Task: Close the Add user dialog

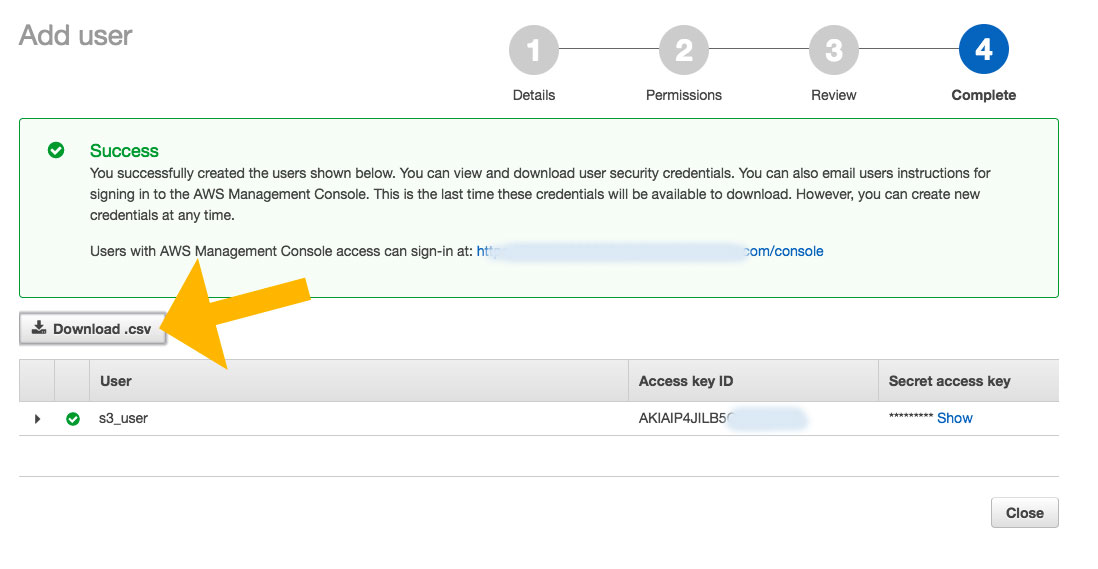Action: coord(1024,513)
